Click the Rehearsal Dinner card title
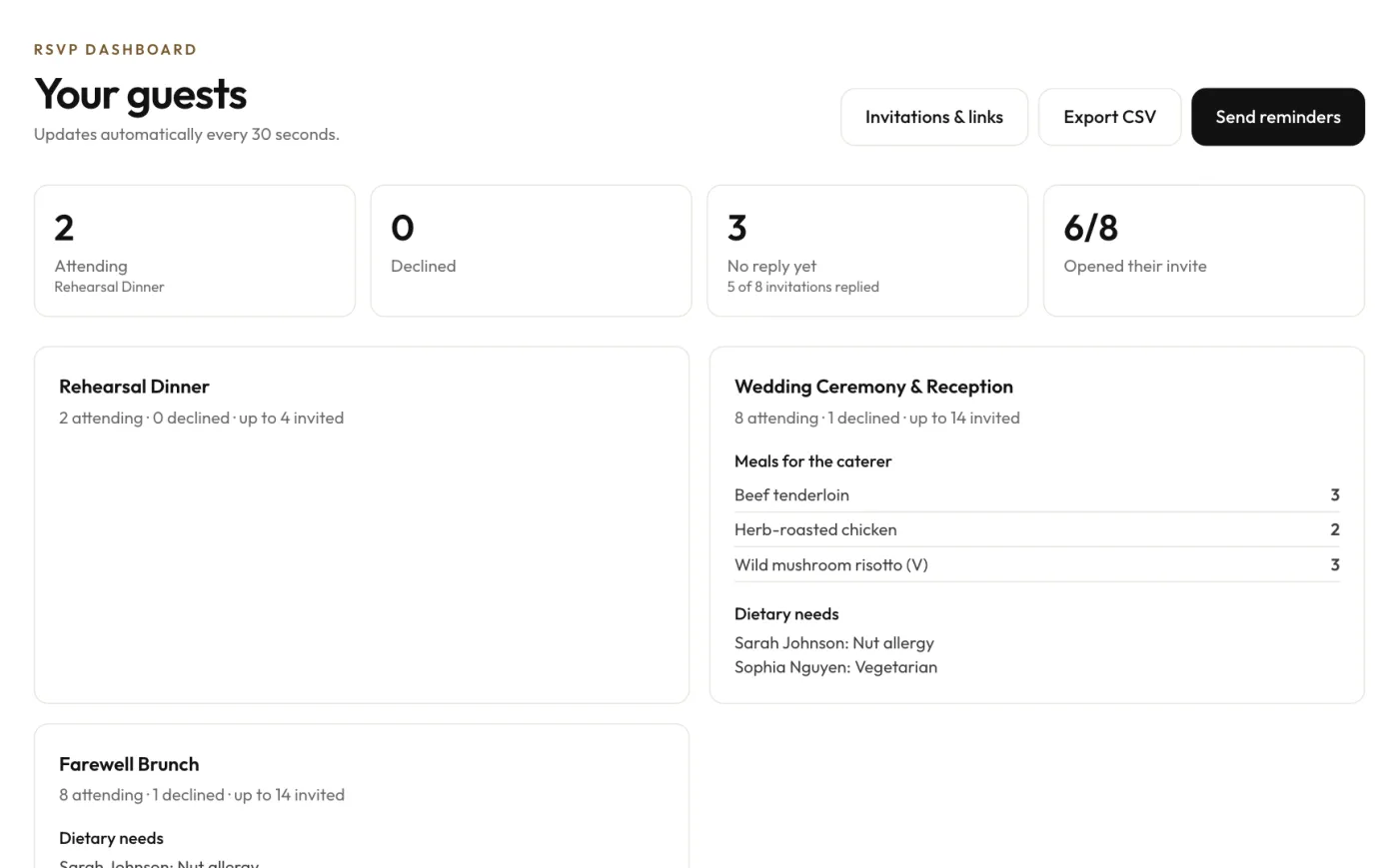Image resolution: width=1399 pixels, height=868 pixels. (x=134, y=387)
